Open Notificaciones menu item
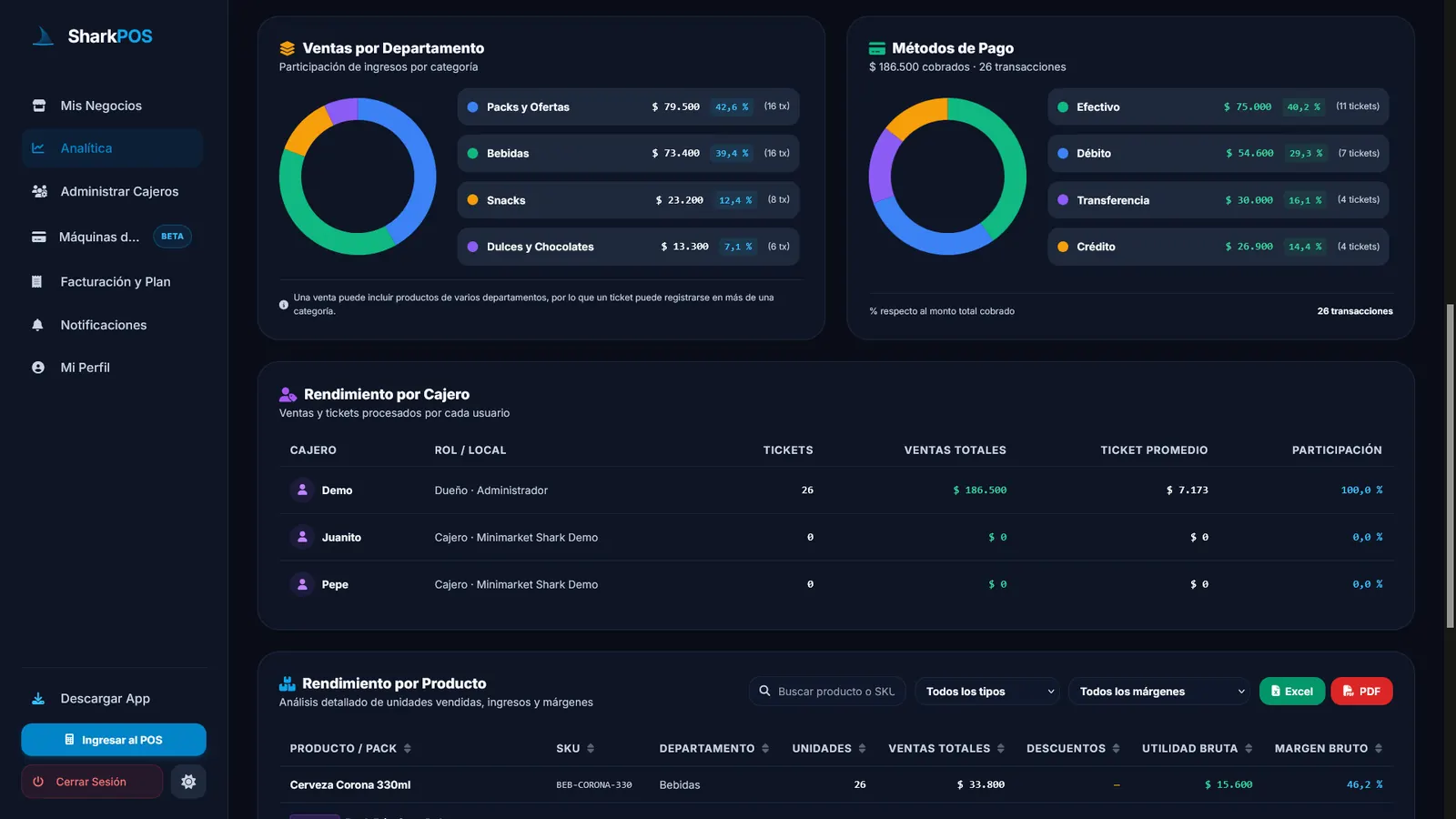The width and height of the screenshot is (1456, 819). click(112, 325)
